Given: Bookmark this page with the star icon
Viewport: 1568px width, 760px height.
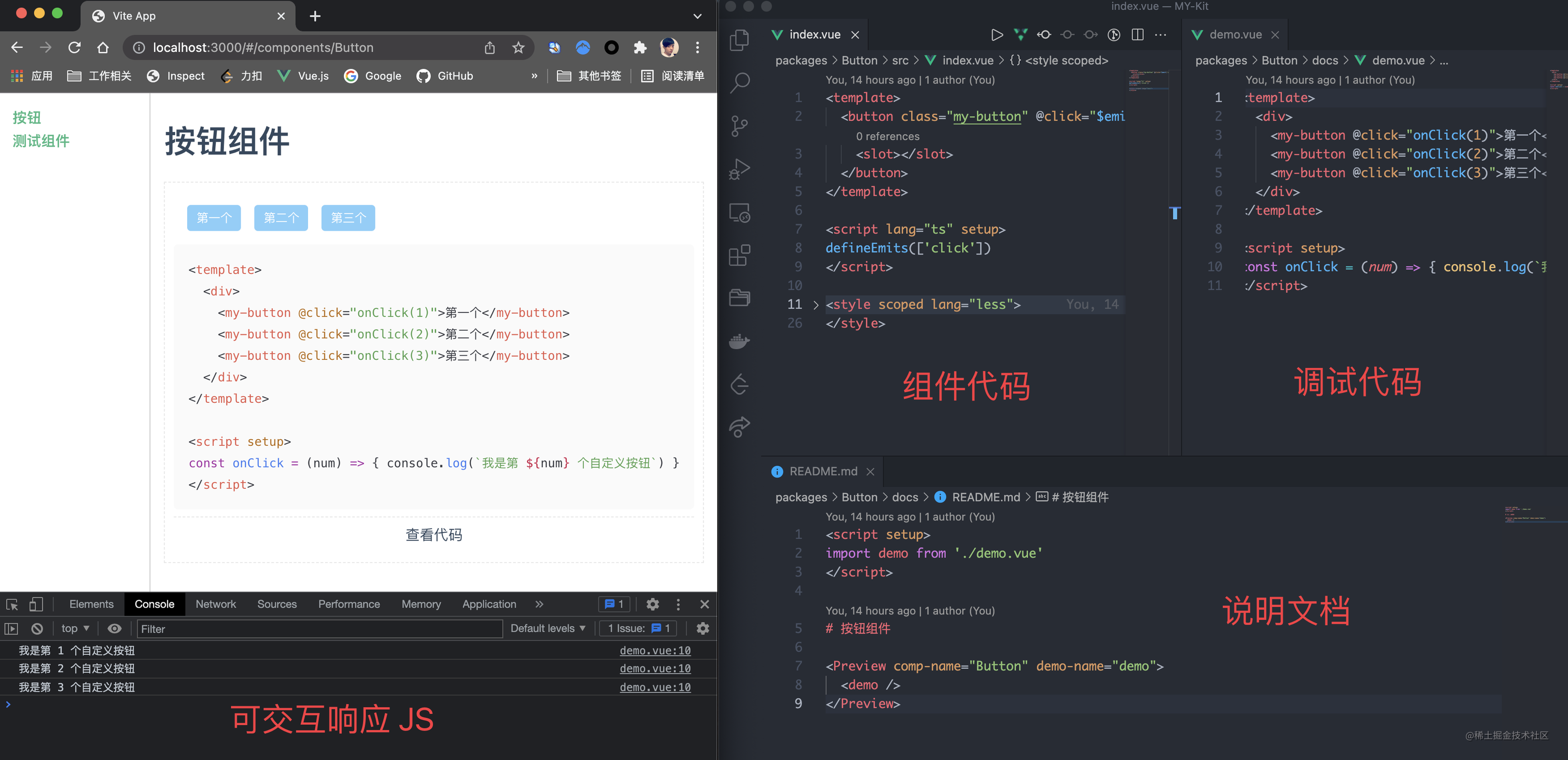Looking at the screenshot, I should 518,48.
